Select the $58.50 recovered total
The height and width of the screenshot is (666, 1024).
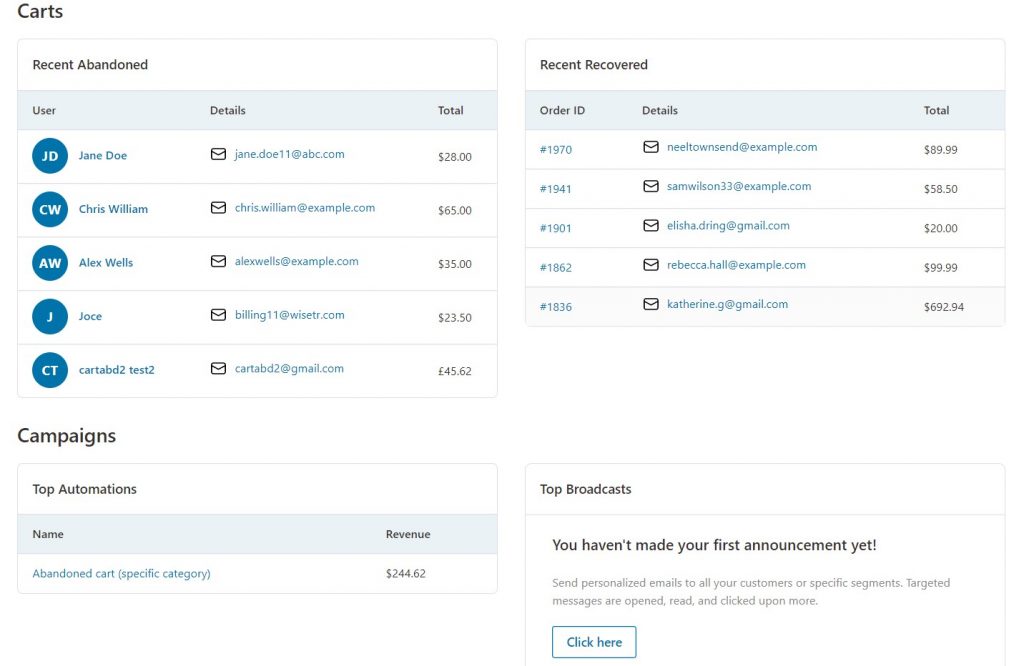click(940, 189)
